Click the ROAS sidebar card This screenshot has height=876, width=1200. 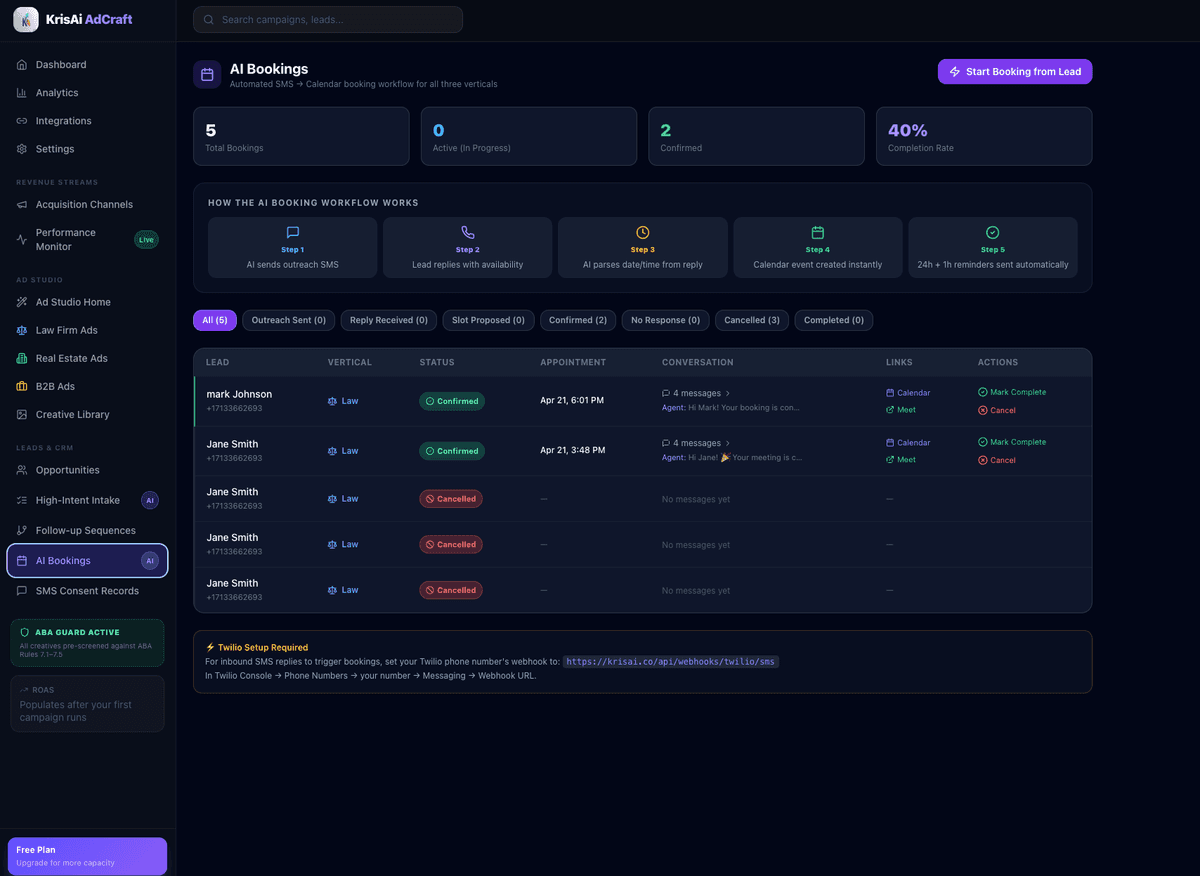(x=87, y=704)
